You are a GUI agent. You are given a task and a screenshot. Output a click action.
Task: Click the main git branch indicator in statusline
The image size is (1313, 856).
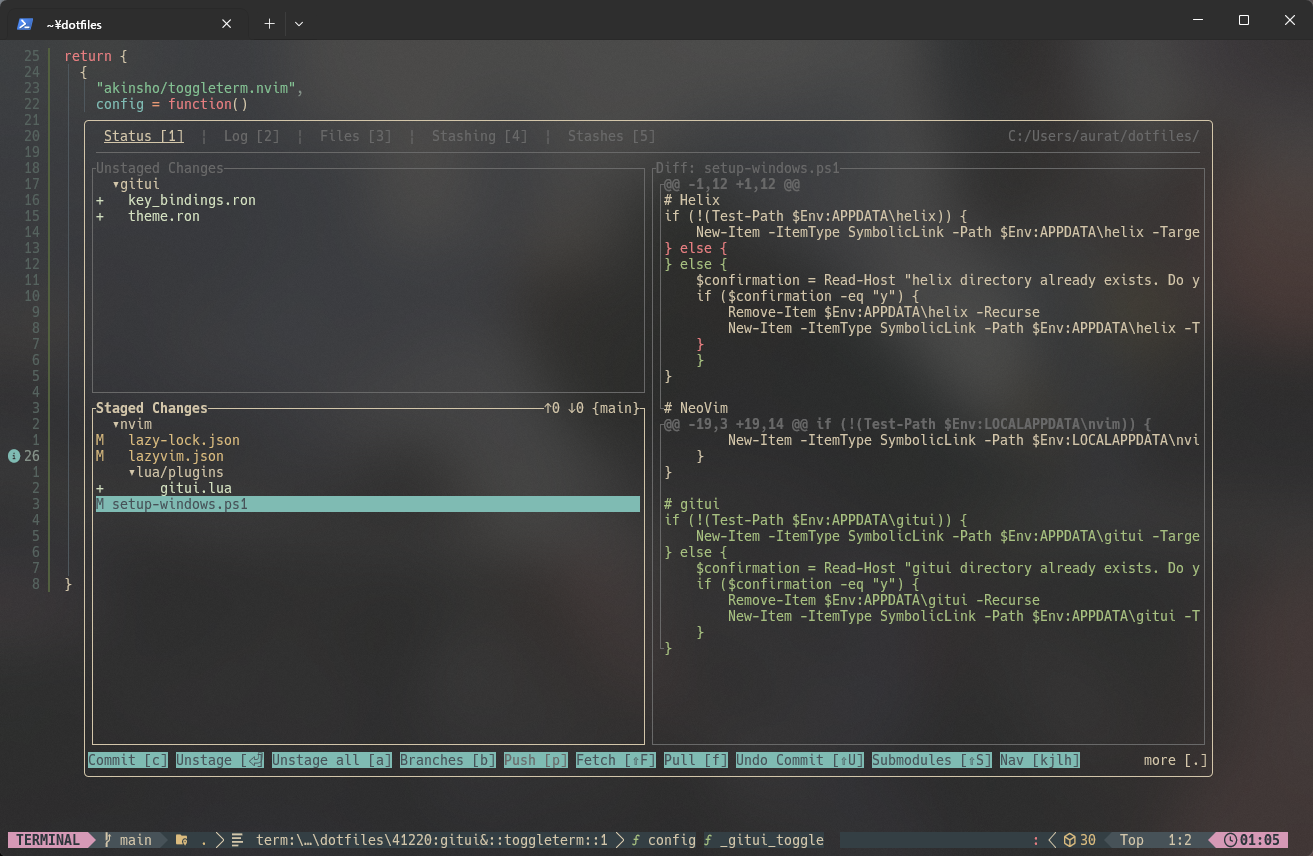point(128,840)
